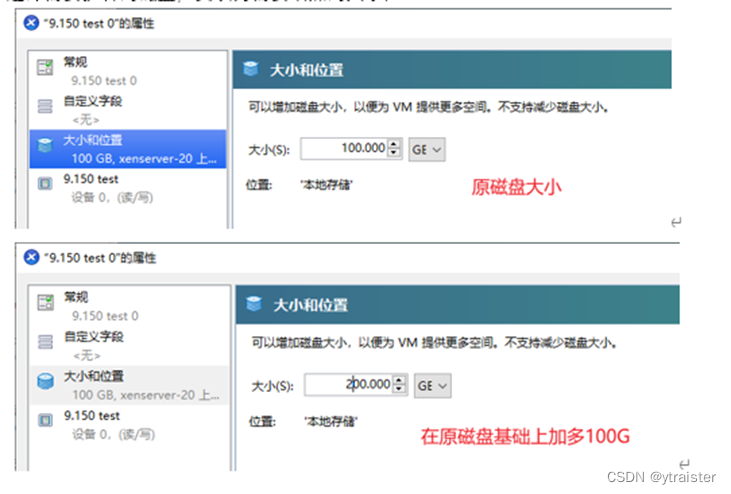Open 常规 tab in lower properties window
Viewport: 731px width, 494px height.
pyautogui.click(x=129, y=306)
